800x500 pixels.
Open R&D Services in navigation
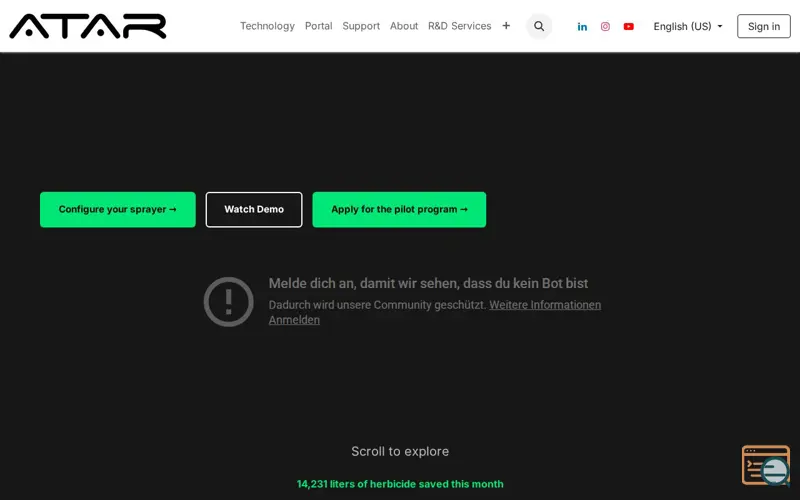tap(459, 26)
